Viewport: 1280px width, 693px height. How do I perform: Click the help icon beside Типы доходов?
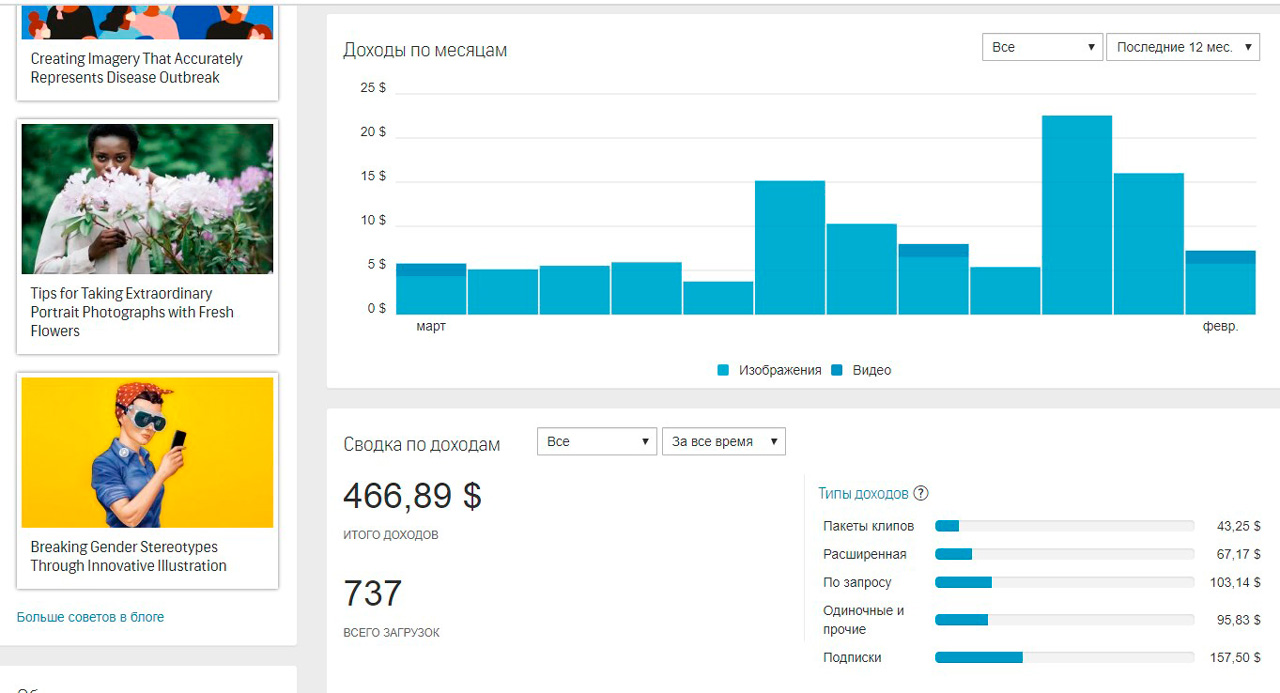[x=921, y=493]
